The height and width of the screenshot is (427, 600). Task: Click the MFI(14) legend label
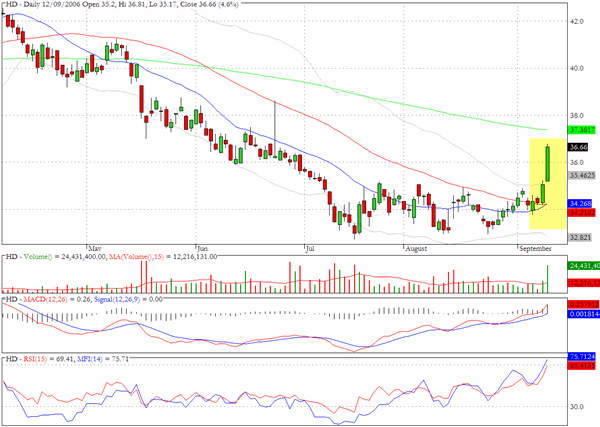(x=90, y=359)
